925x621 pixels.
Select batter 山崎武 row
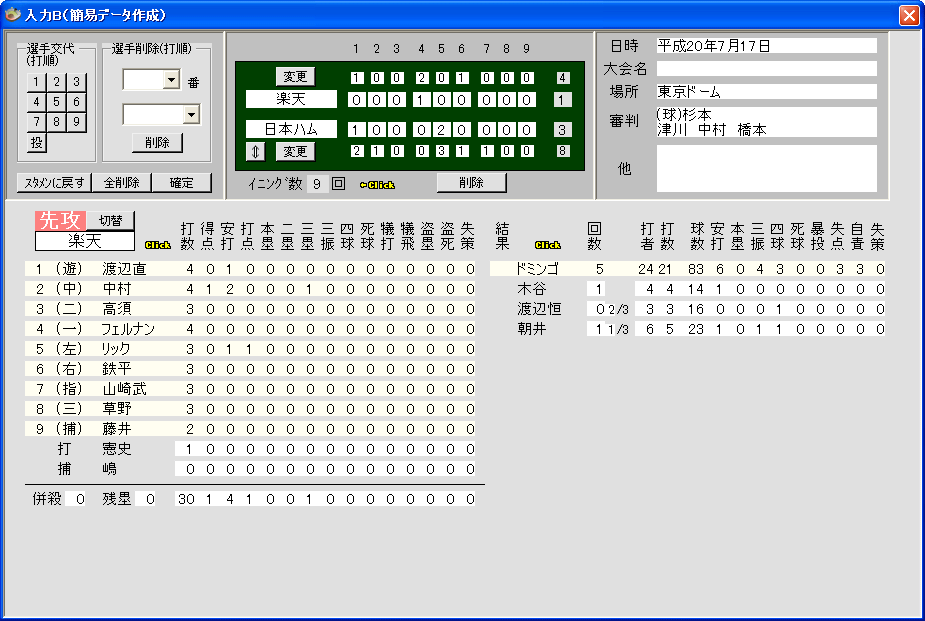pyautogui.click(x=250, y=389)
